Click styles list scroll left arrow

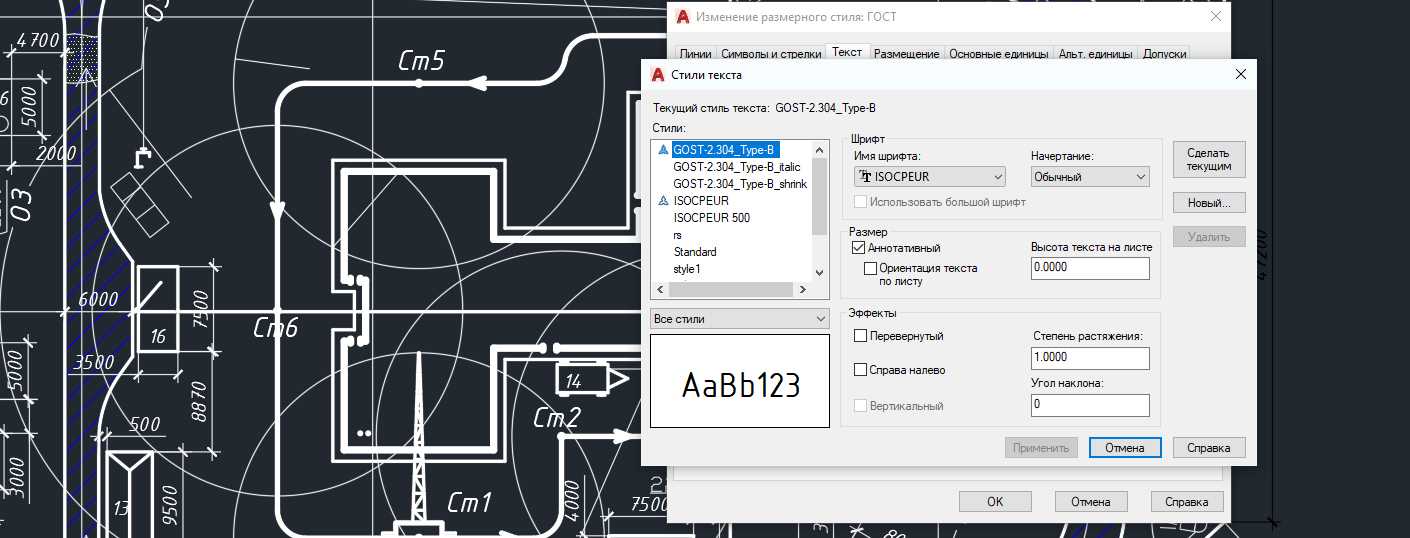tap(659, 289)
